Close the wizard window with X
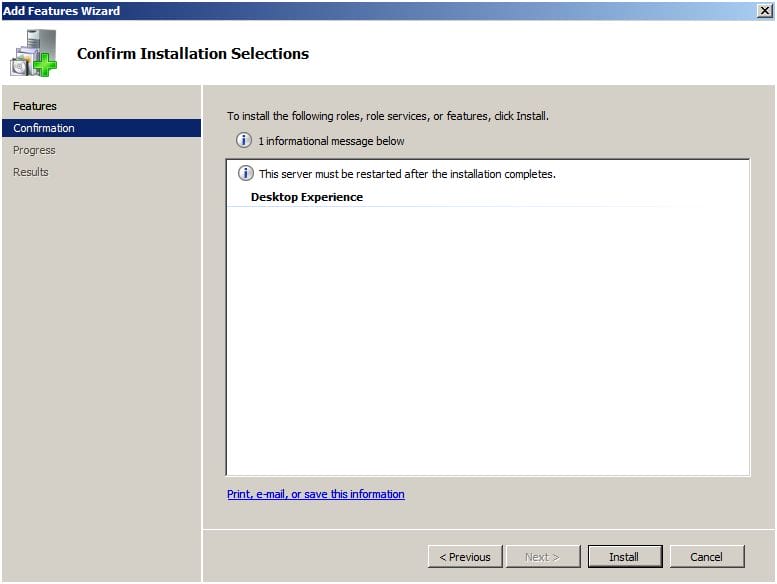 [765, 10]
